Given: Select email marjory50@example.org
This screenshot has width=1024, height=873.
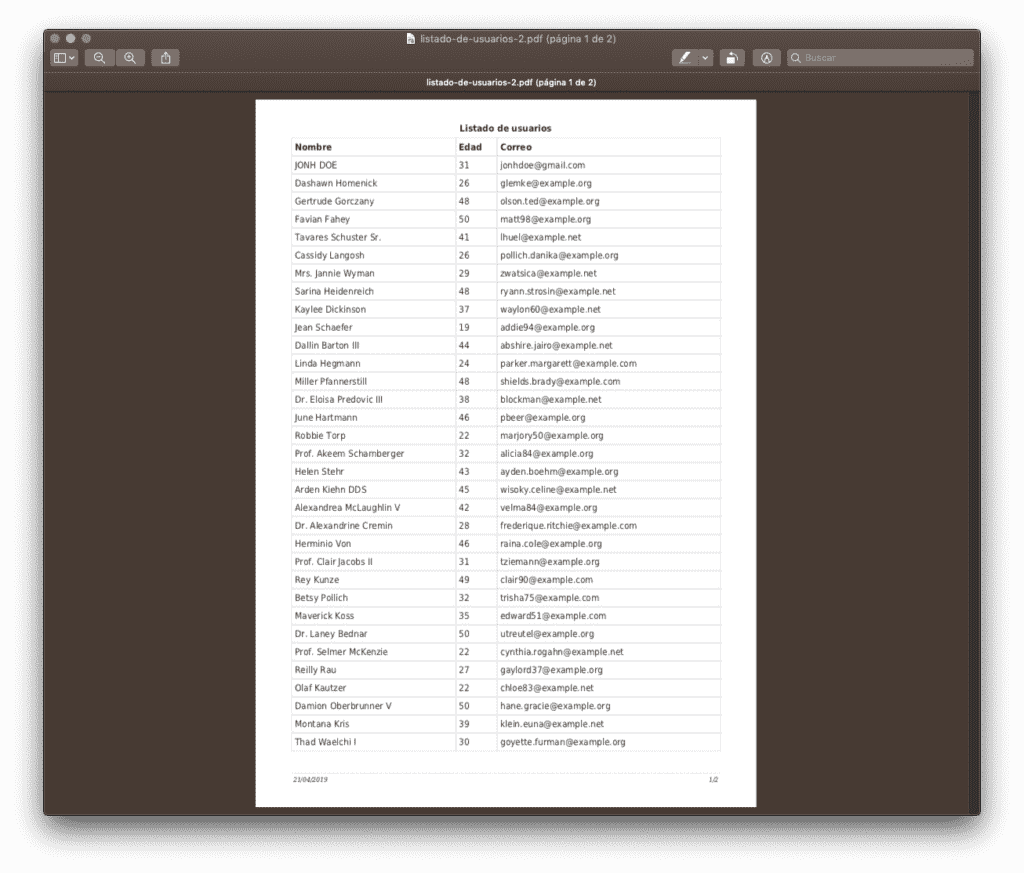Looking at the screenshot, I should pyautogui.click(x=552, y=436).
